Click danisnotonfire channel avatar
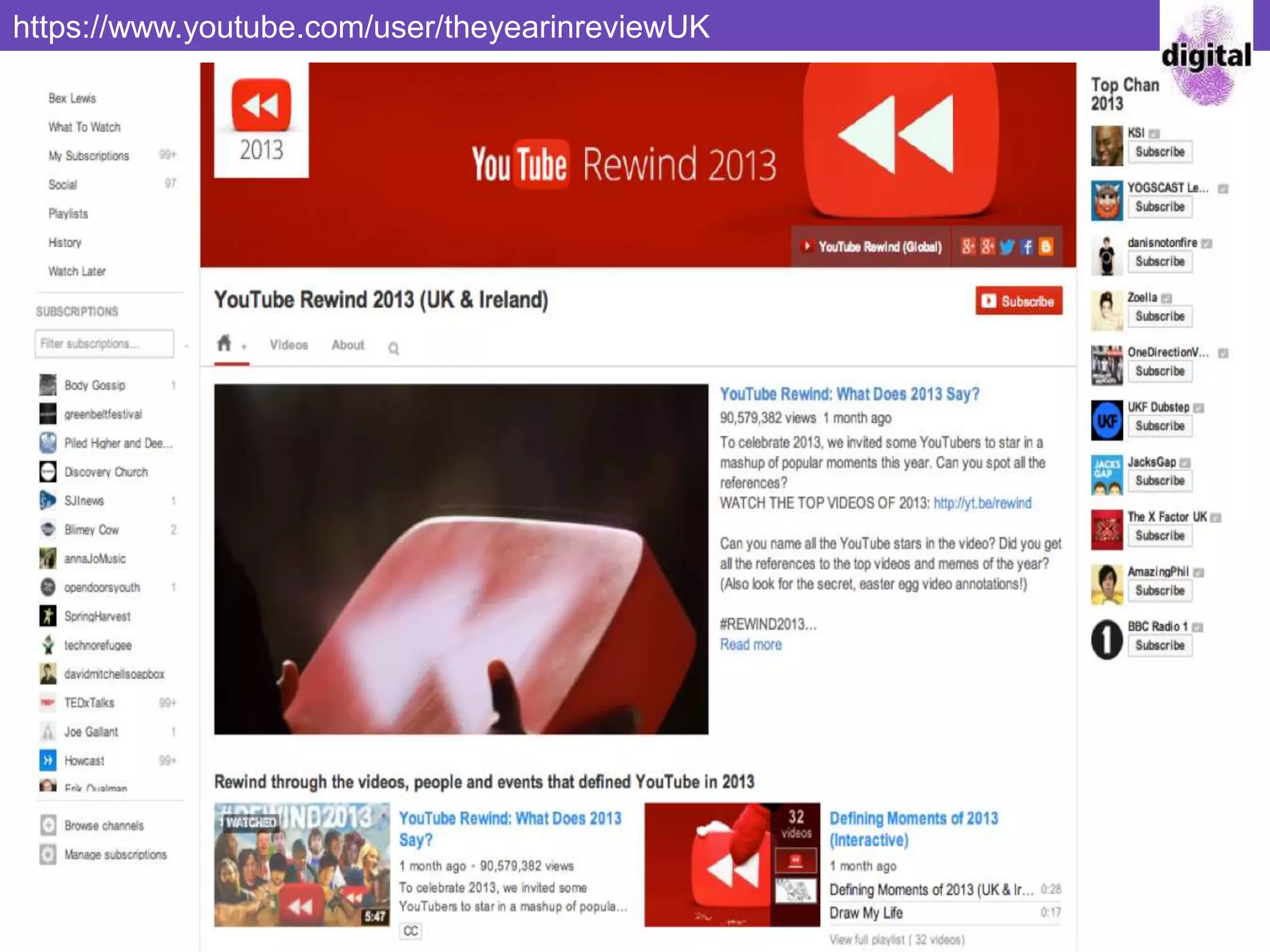The height and width of the screenshot is (952, 1270). pos(1107,255)
